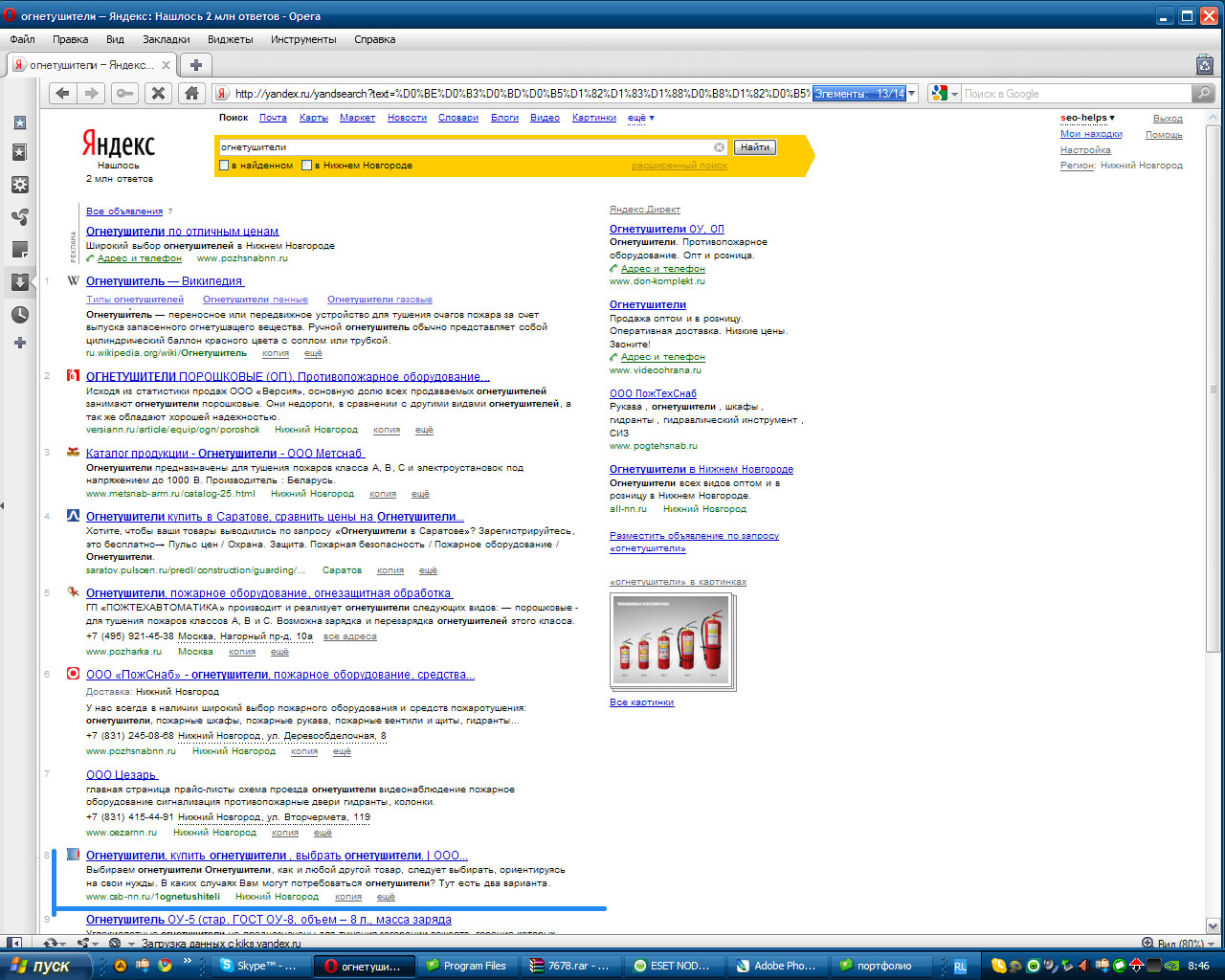Stop page loading with the X toolbar button
Image resolution: width=1225 pixels, height=980 pixels.
[158, 93]
